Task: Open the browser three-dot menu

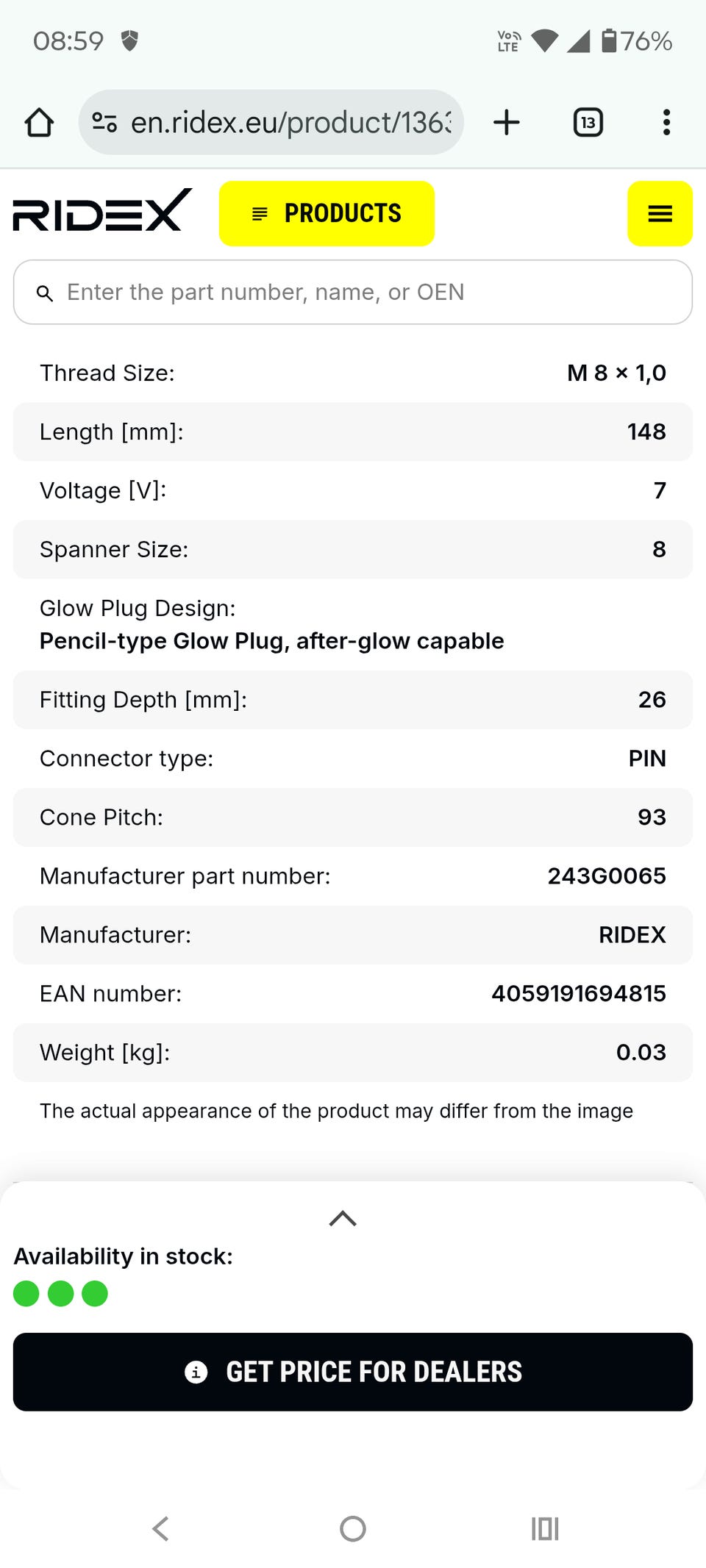Action: coord(666,123)
